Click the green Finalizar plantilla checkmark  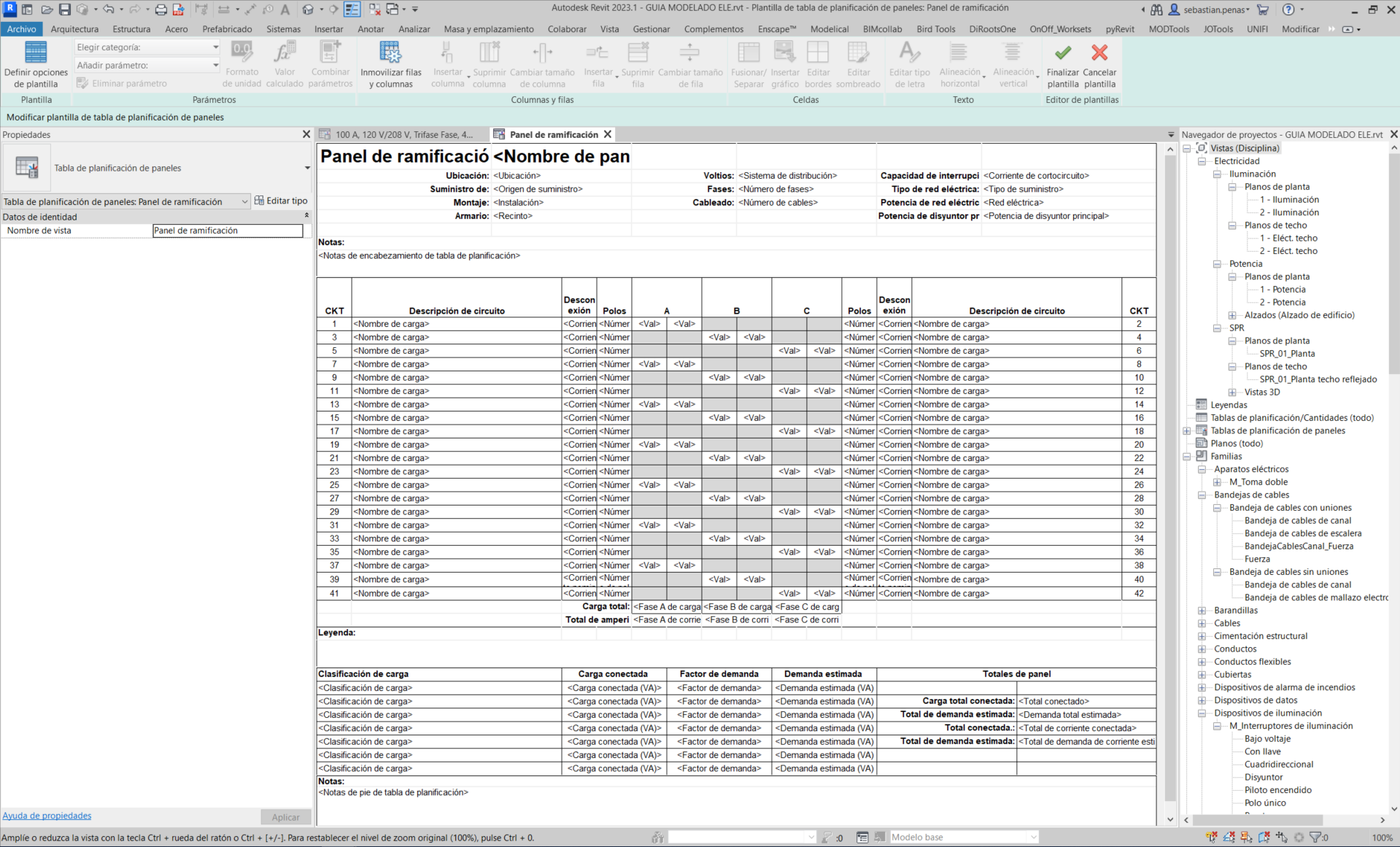1063,53
